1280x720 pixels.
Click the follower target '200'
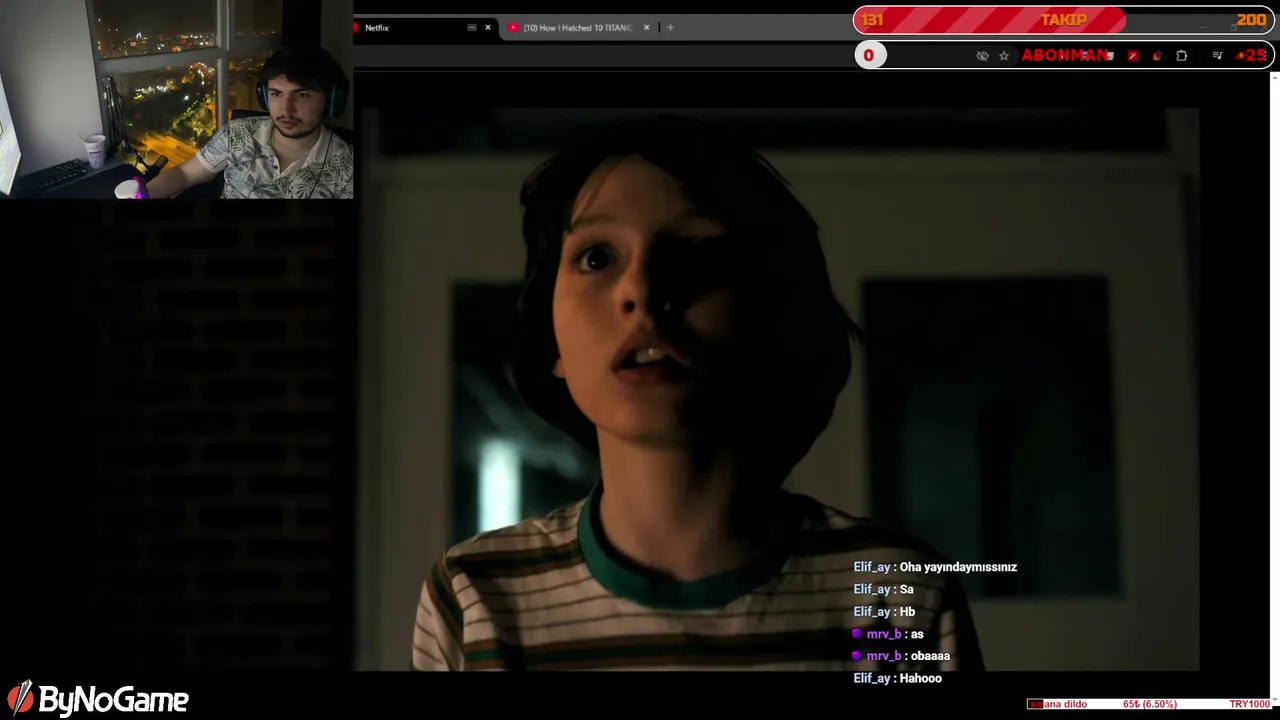(1251, 20)
